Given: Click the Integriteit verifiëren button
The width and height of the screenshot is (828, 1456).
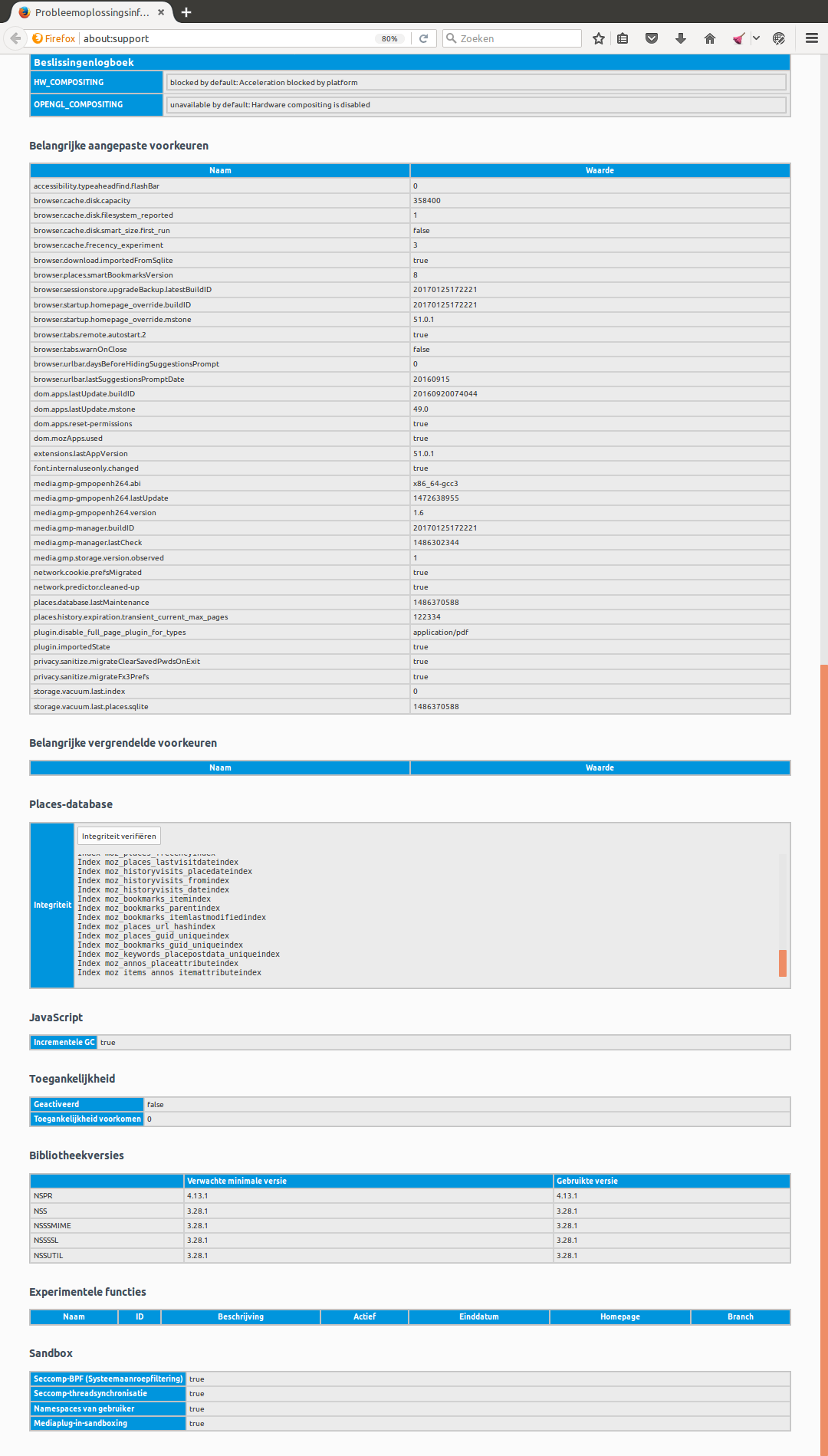Looking at the screenshot, I should [119, 836].
